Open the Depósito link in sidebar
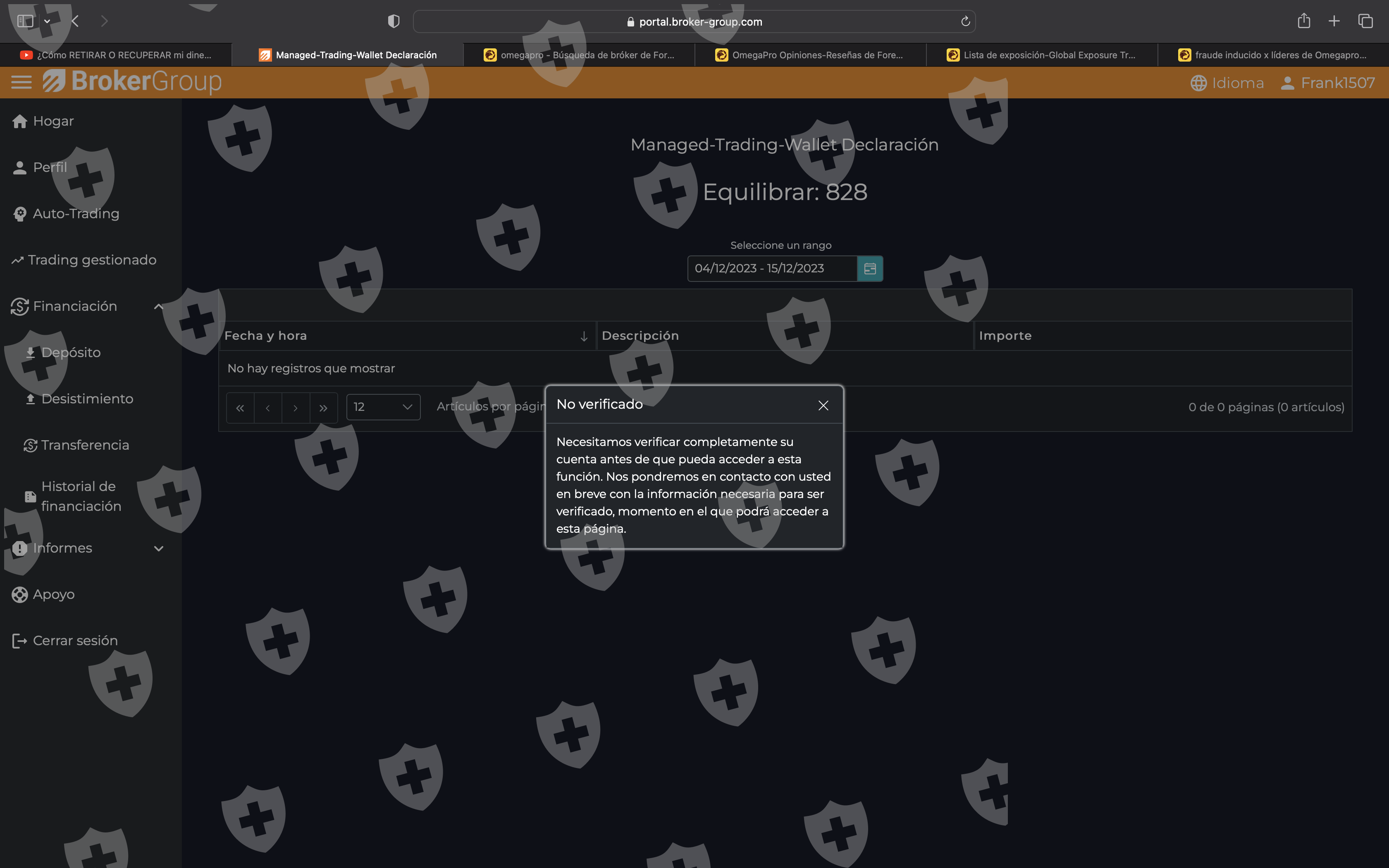This screenshot has height=868, width=1389. 71,353
